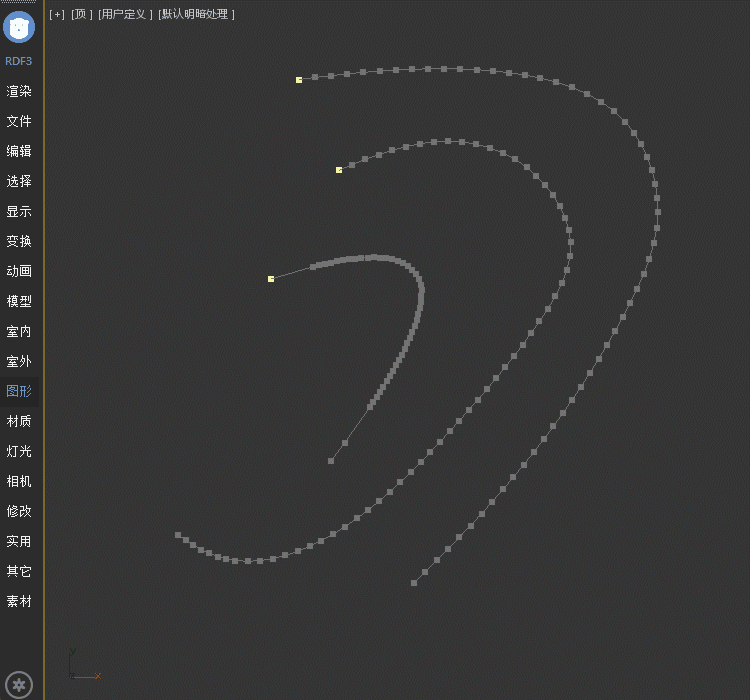
Task: Click the XY axis gizmo in viewport corner
Action: point(80,668)
